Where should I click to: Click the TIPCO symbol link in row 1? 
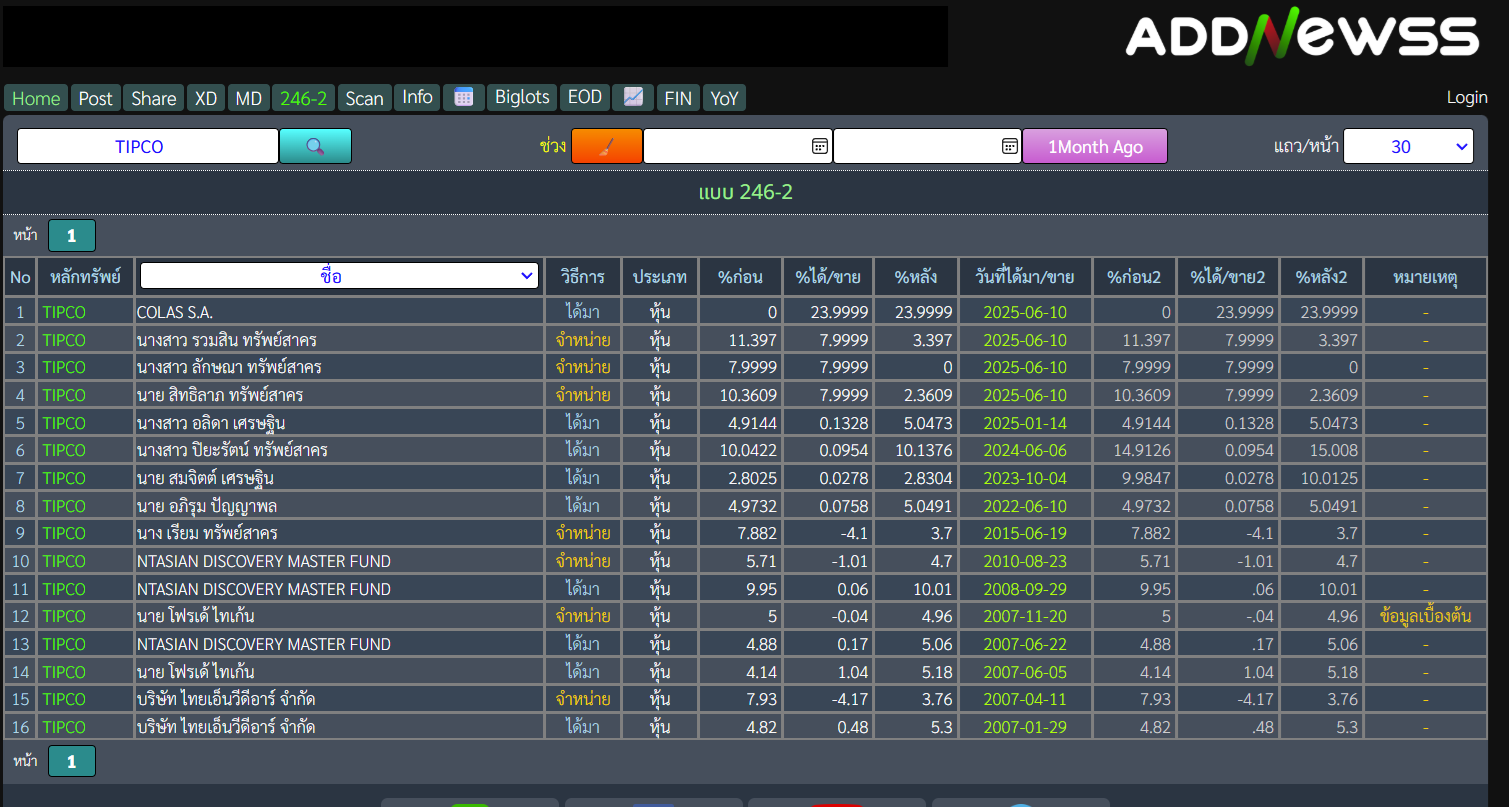click(64, 312)
